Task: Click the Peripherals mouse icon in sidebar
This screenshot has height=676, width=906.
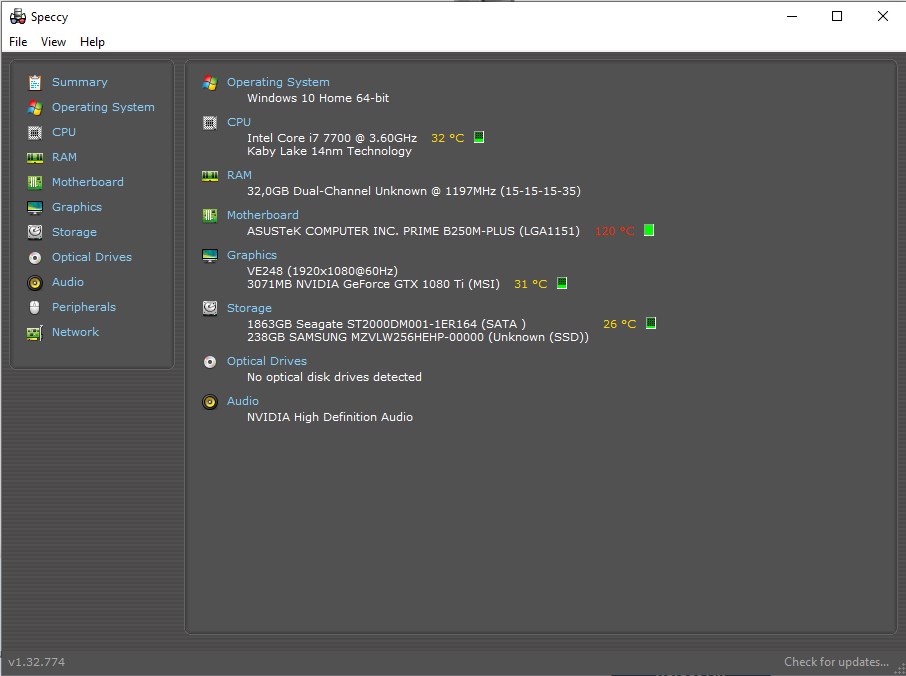Action: [35, 307]
